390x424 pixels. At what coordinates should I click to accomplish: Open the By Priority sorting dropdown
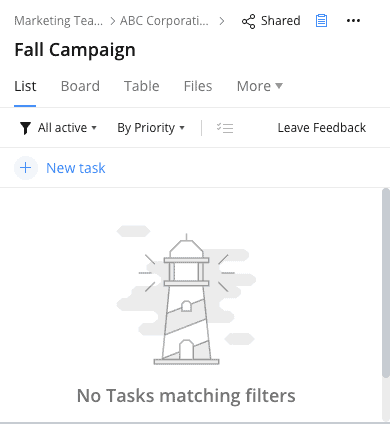coord(151,128)
